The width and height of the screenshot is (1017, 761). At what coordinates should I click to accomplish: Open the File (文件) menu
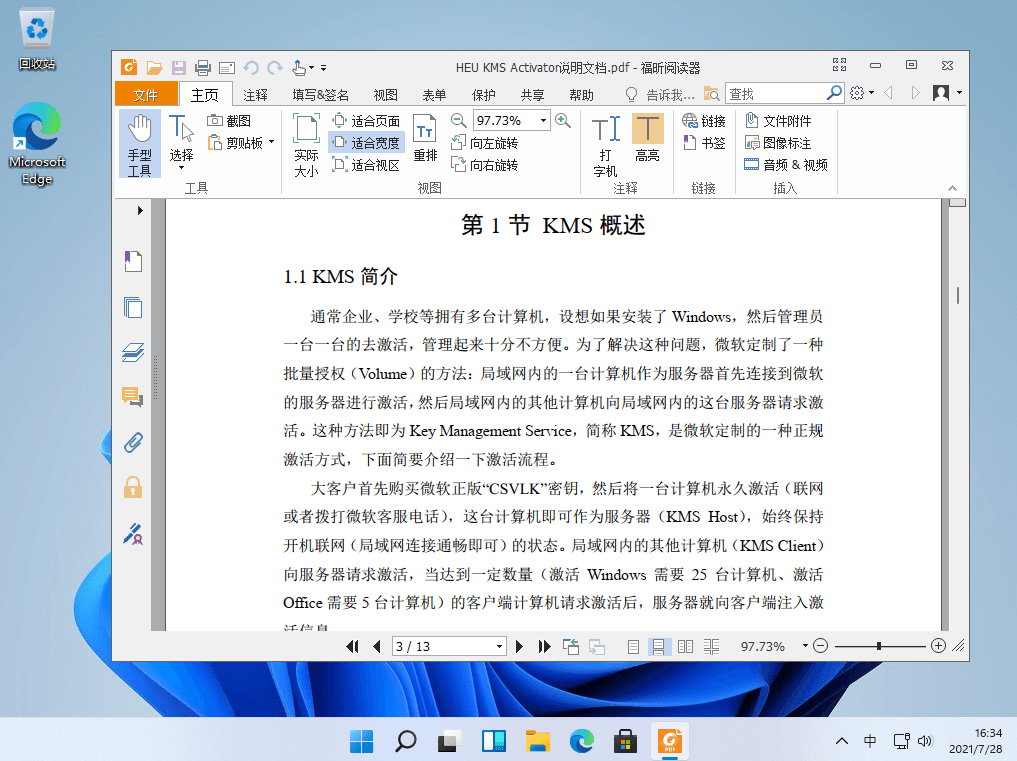point(146,95)
